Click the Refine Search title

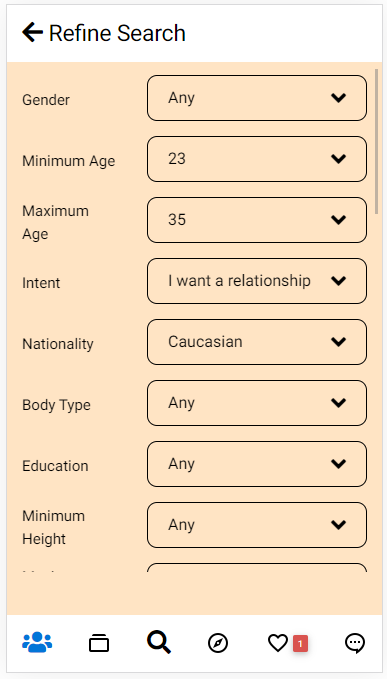(x=117, y=33)
